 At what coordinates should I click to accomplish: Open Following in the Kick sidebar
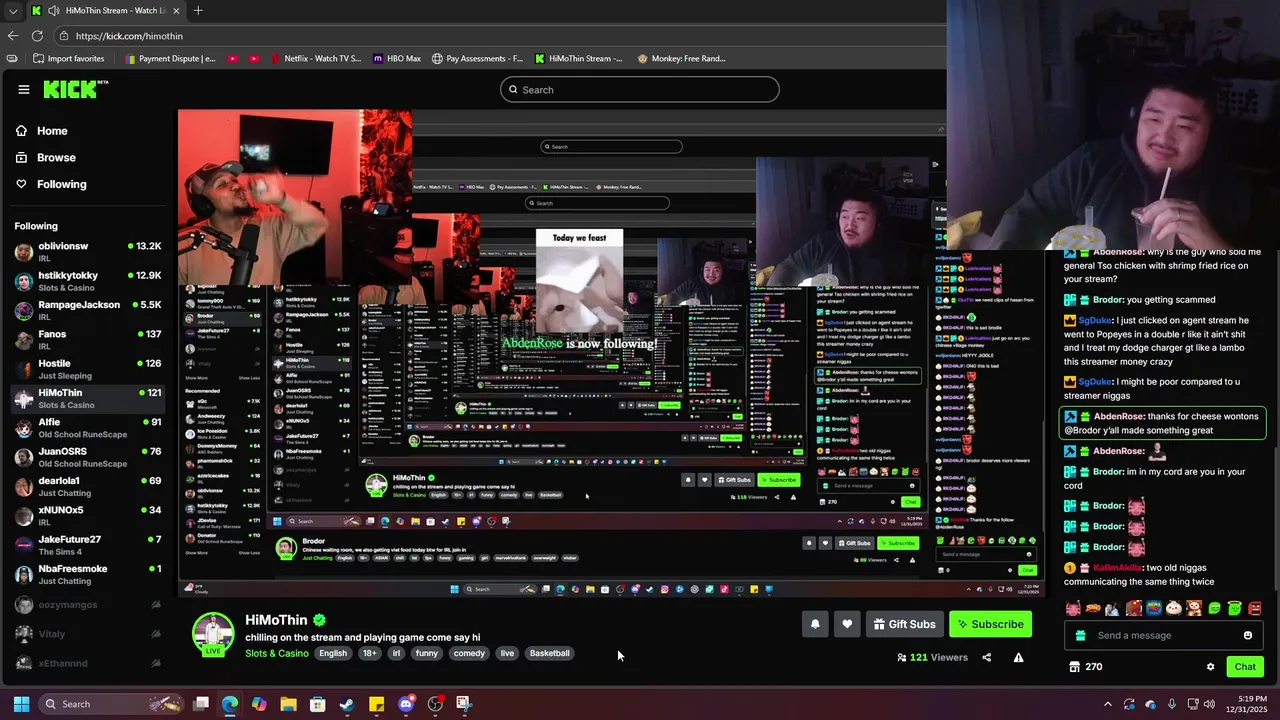[51, 184]
